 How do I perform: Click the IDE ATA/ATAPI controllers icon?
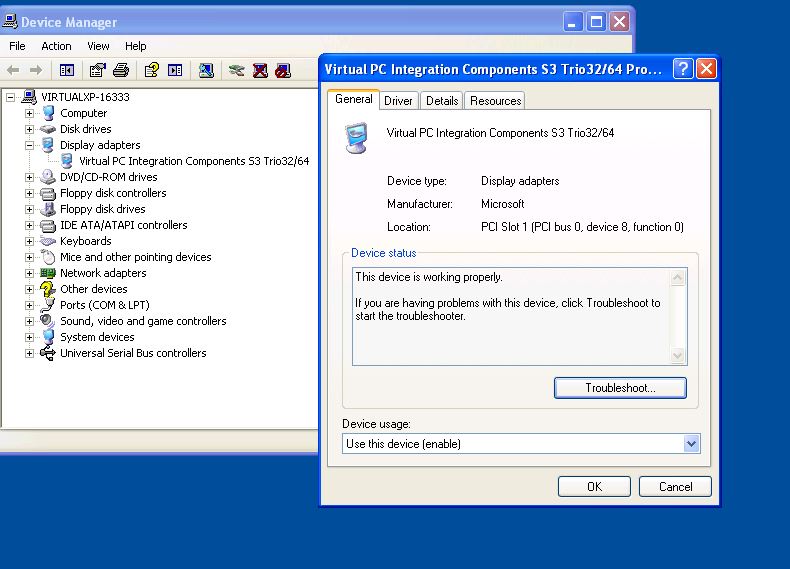[48, 225]
